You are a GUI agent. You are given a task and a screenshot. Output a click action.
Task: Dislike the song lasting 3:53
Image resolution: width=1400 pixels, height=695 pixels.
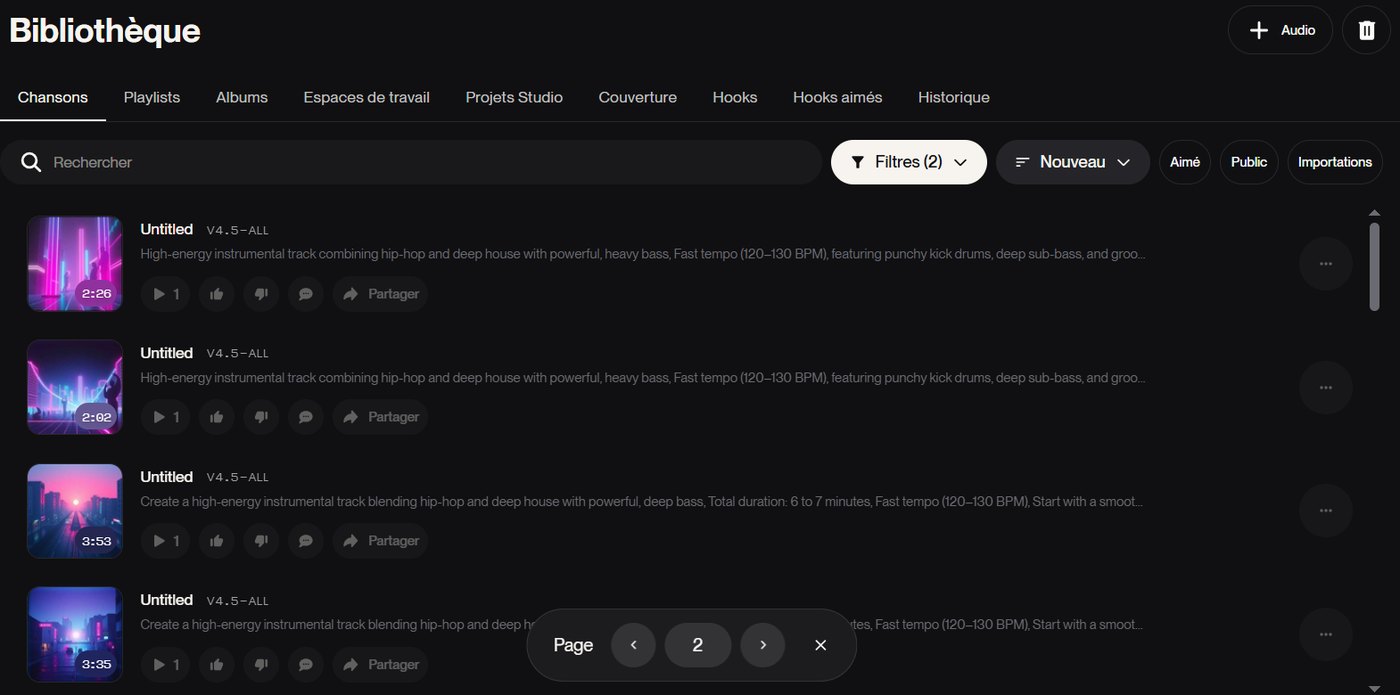pos(261,541)
